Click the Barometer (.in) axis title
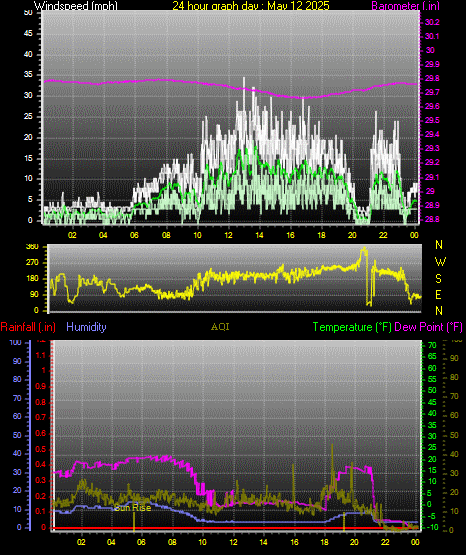 click(405, 6)
